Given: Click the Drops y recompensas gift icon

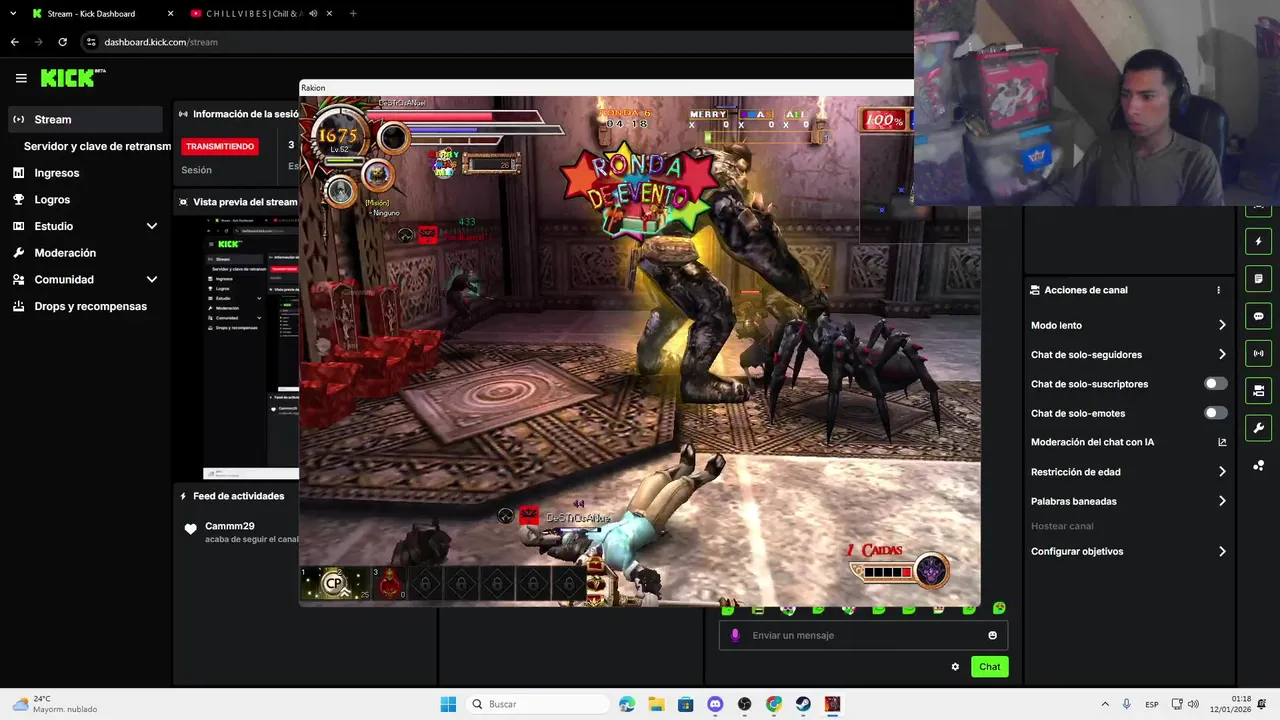Looking at the screenshot, I should click(18, 306).
